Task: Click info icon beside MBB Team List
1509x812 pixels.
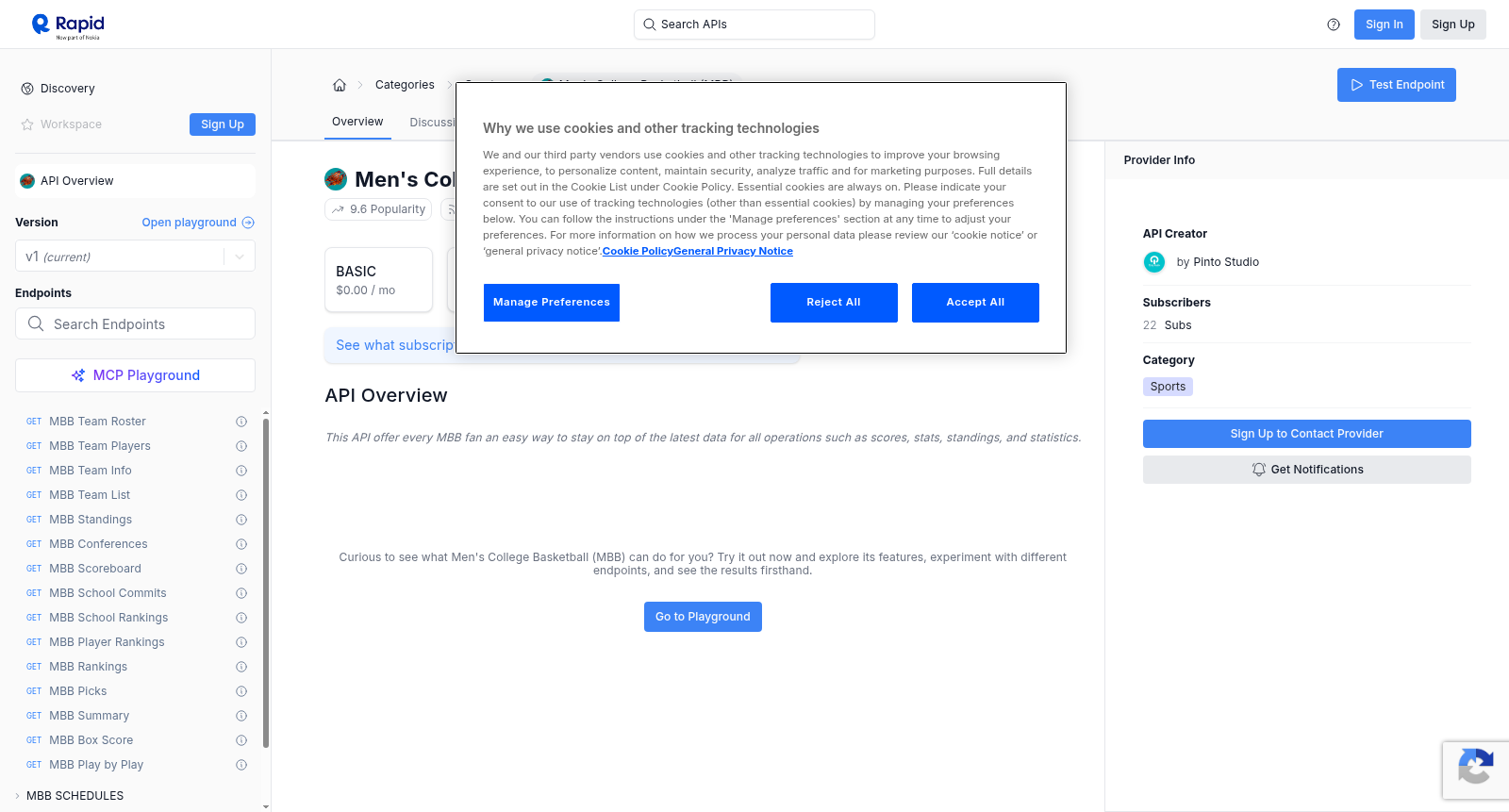Action: [x=241, y=495]
